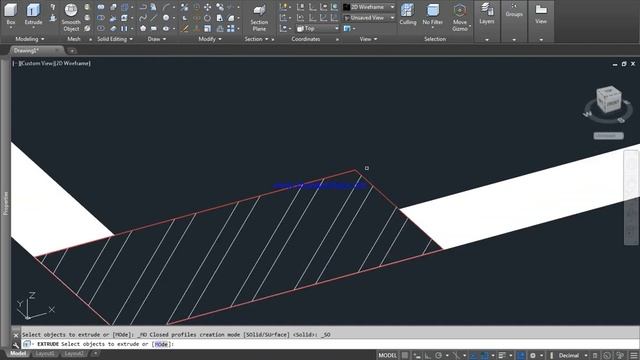This screenshot has height=360, width=640.
Task: Click the viewport label Custom View
Action: pos(36,63)
